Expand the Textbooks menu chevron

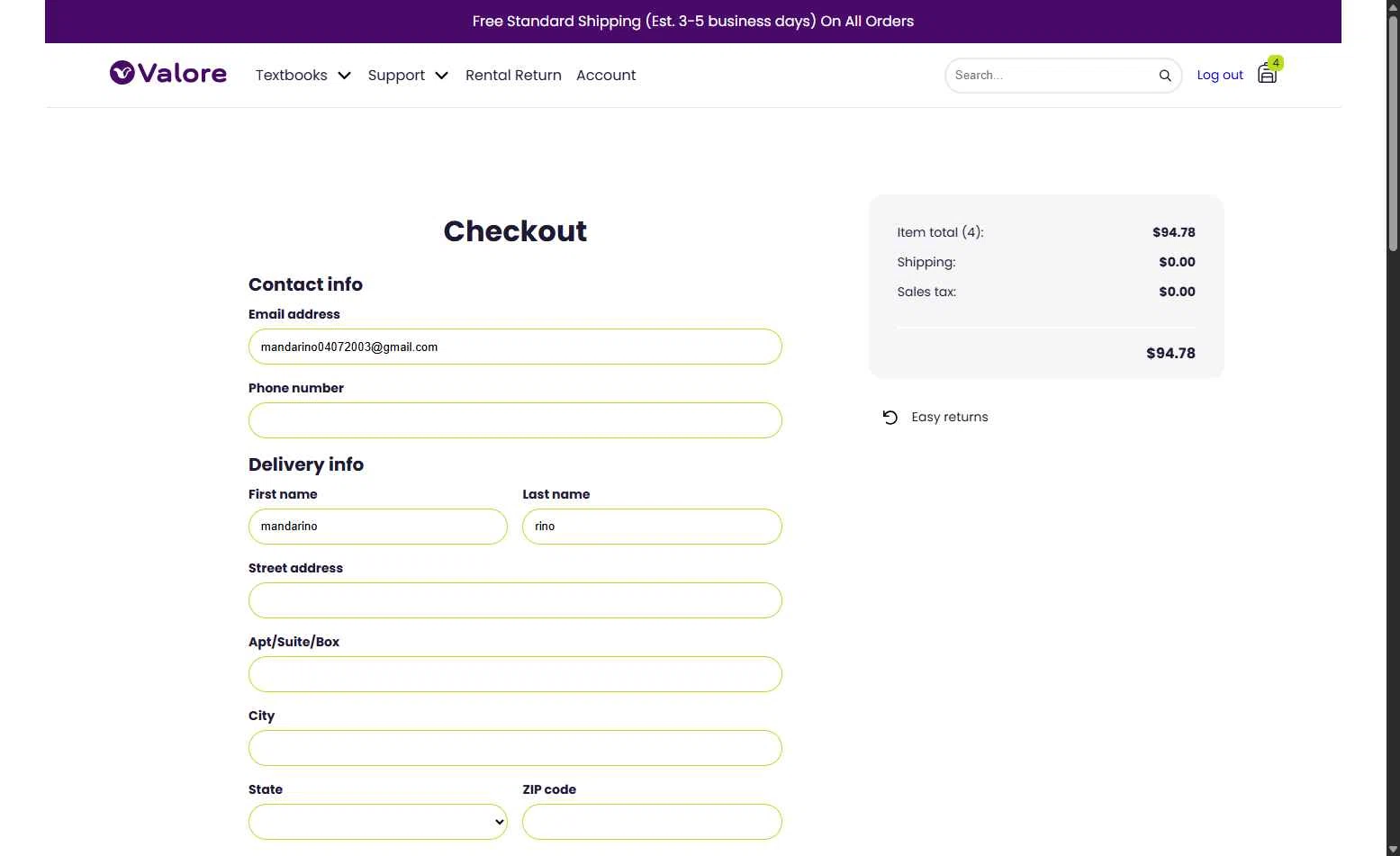(344, 76)
